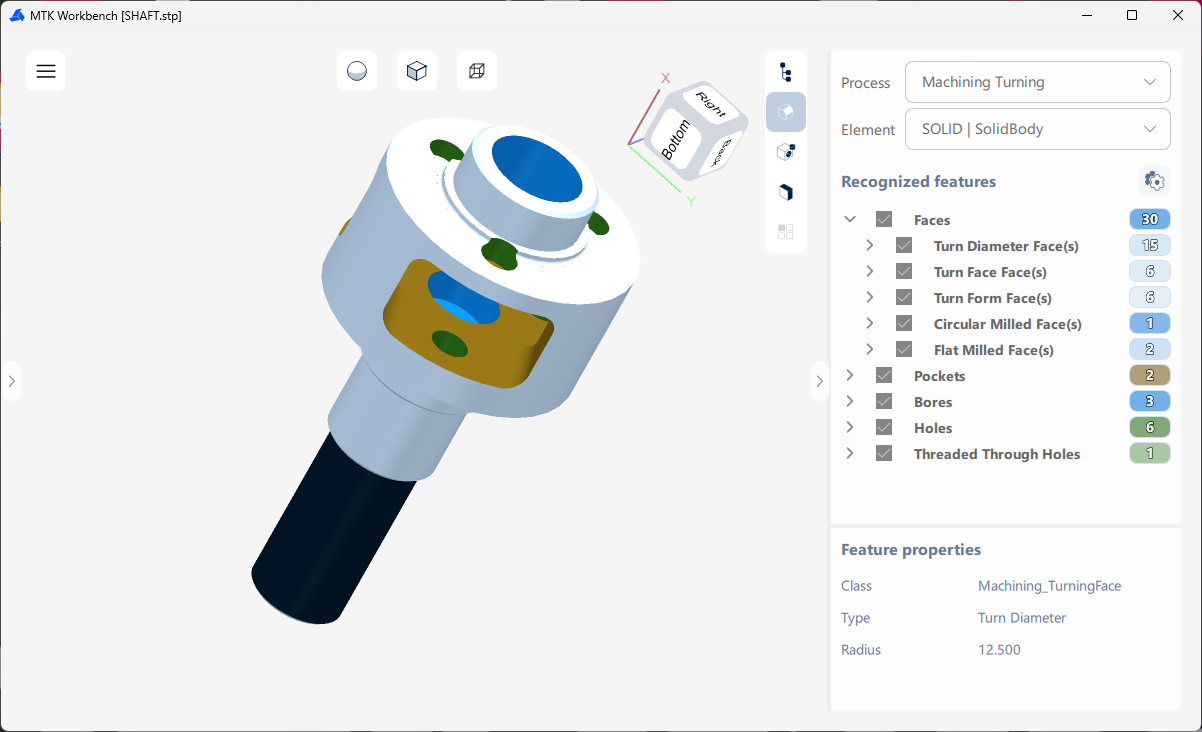Select the shaded sphere display mode icon

(357, 71)
